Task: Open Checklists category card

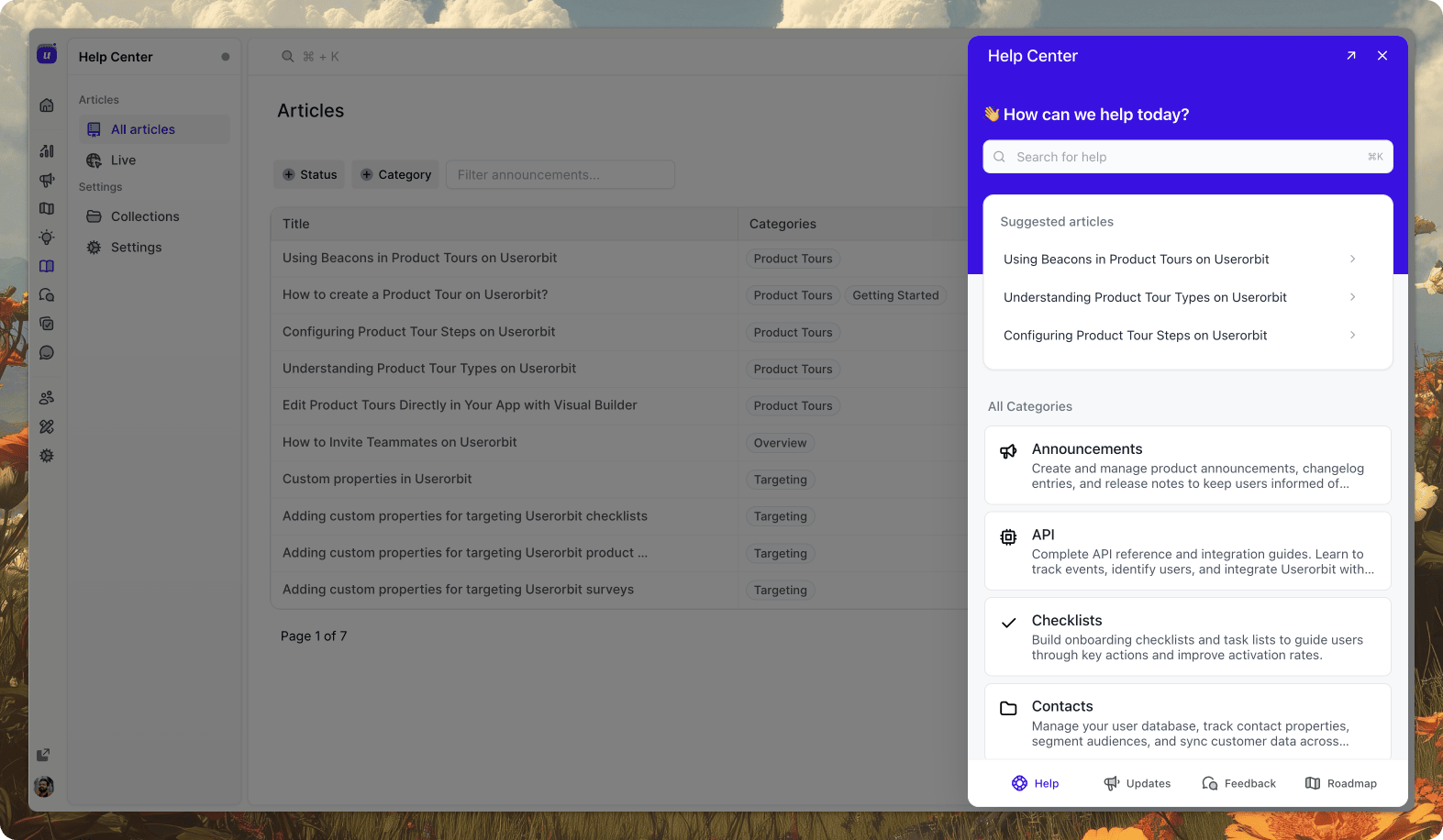Action: coord(1188,636)
